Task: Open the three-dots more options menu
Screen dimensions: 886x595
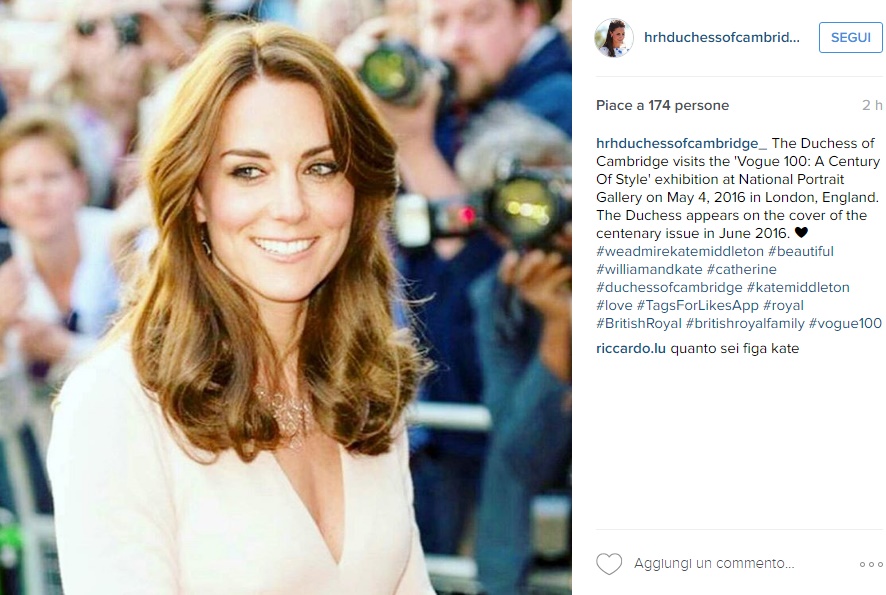Action: (x=871, y=564)
